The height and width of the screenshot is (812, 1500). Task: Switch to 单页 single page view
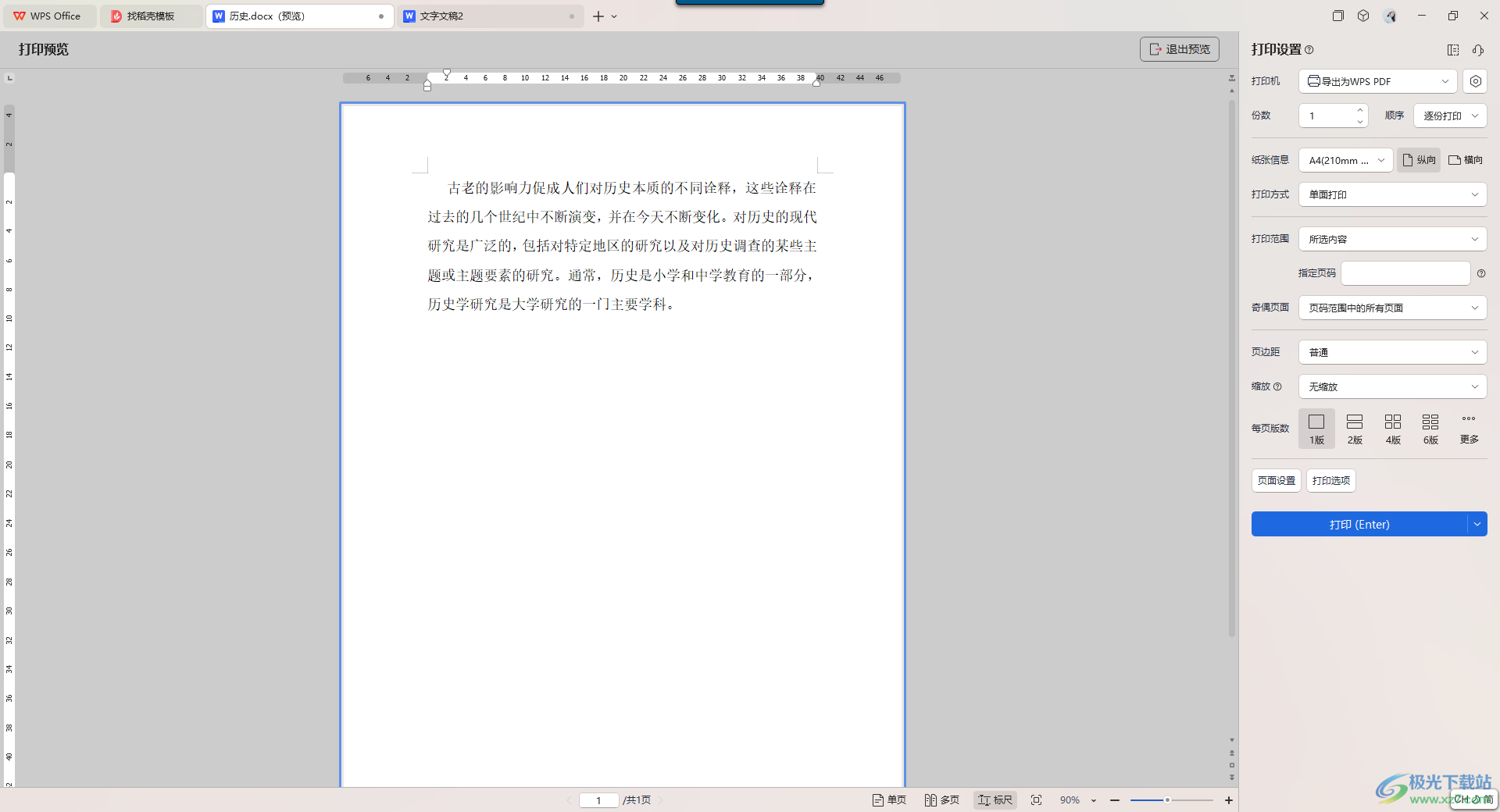click(x=889, y=800)
